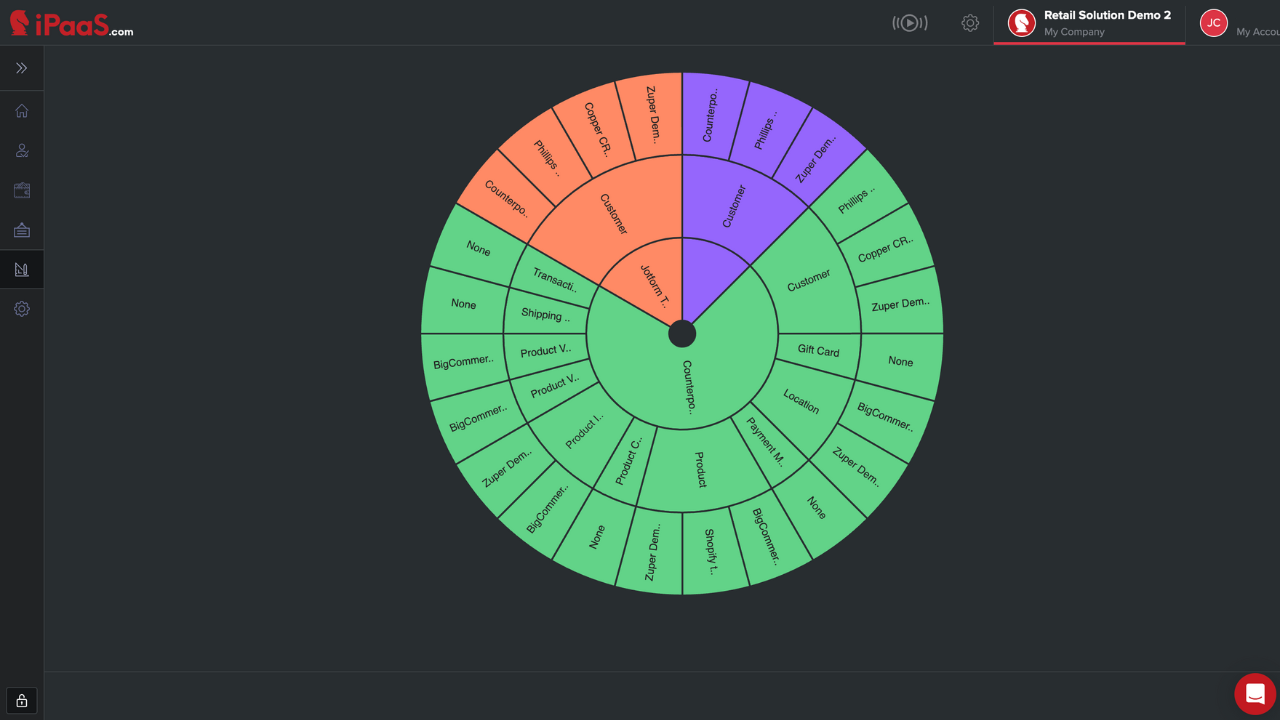Screen dimensions: 1280x720
Task: Select the Shopify t.. outer segment
Action: [x=711, y=552]
